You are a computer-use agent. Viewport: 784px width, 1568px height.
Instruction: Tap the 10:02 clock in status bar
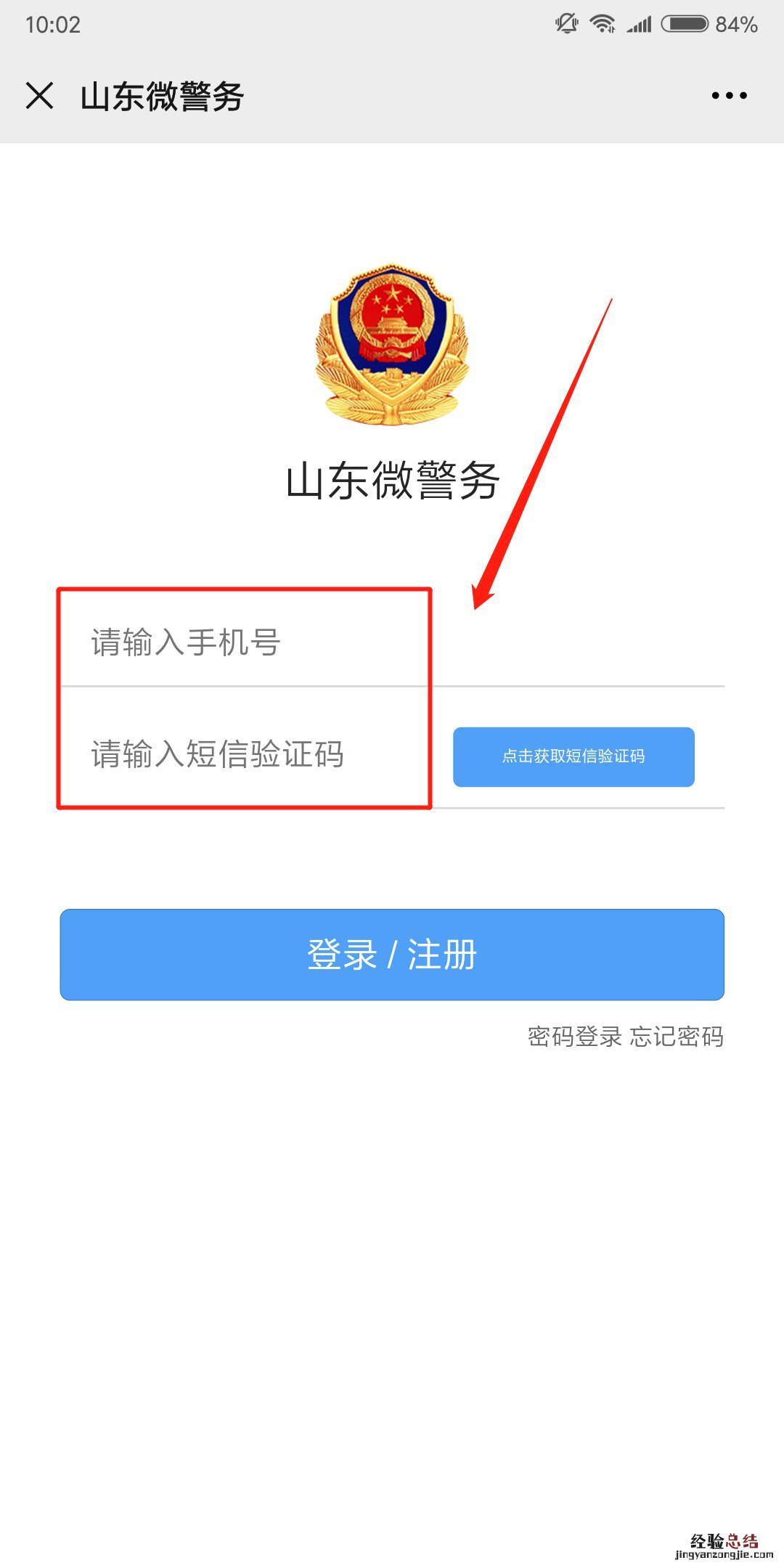pyautogui.click(x=52, y=25)
